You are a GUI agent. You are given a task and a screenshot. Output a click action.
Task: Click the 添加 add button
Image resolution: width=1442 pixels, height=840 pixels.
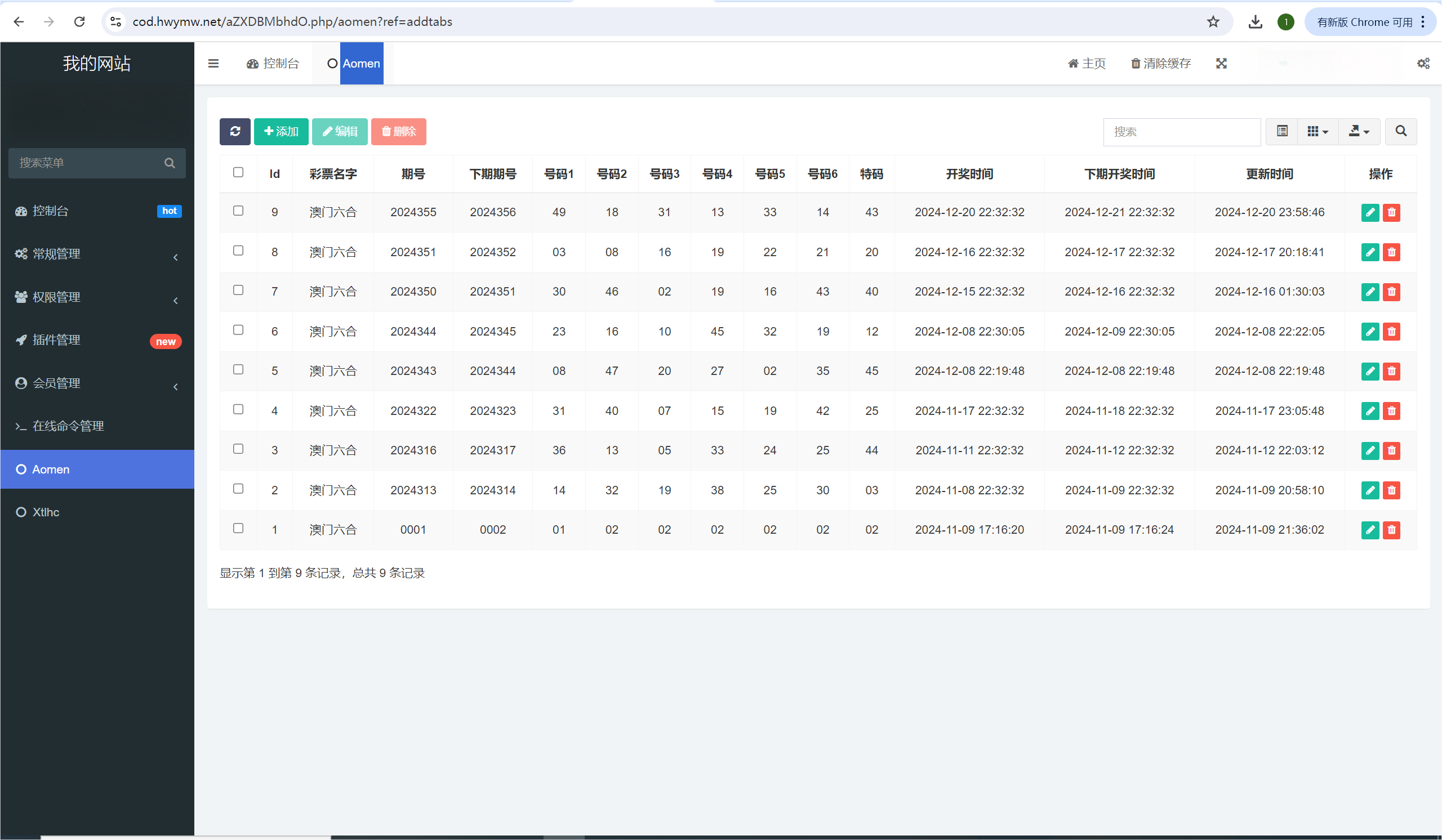point(281,132)
